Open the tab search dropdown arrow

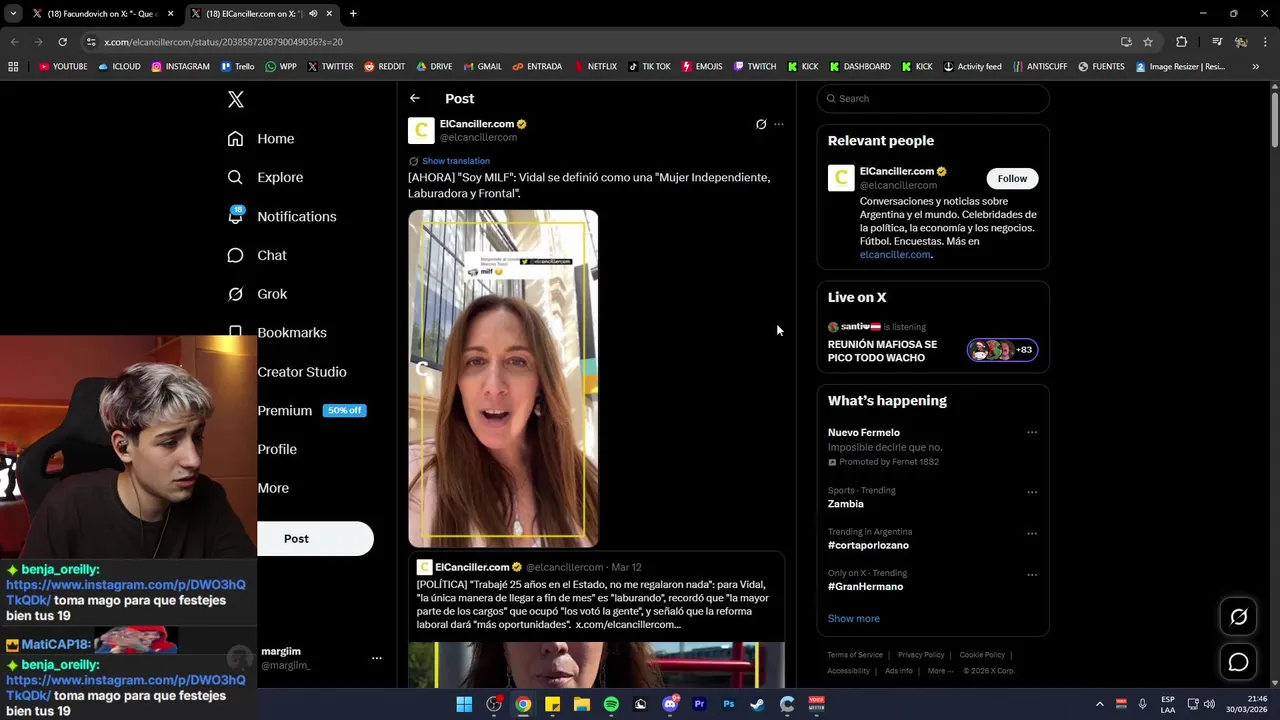click(12, 14)
